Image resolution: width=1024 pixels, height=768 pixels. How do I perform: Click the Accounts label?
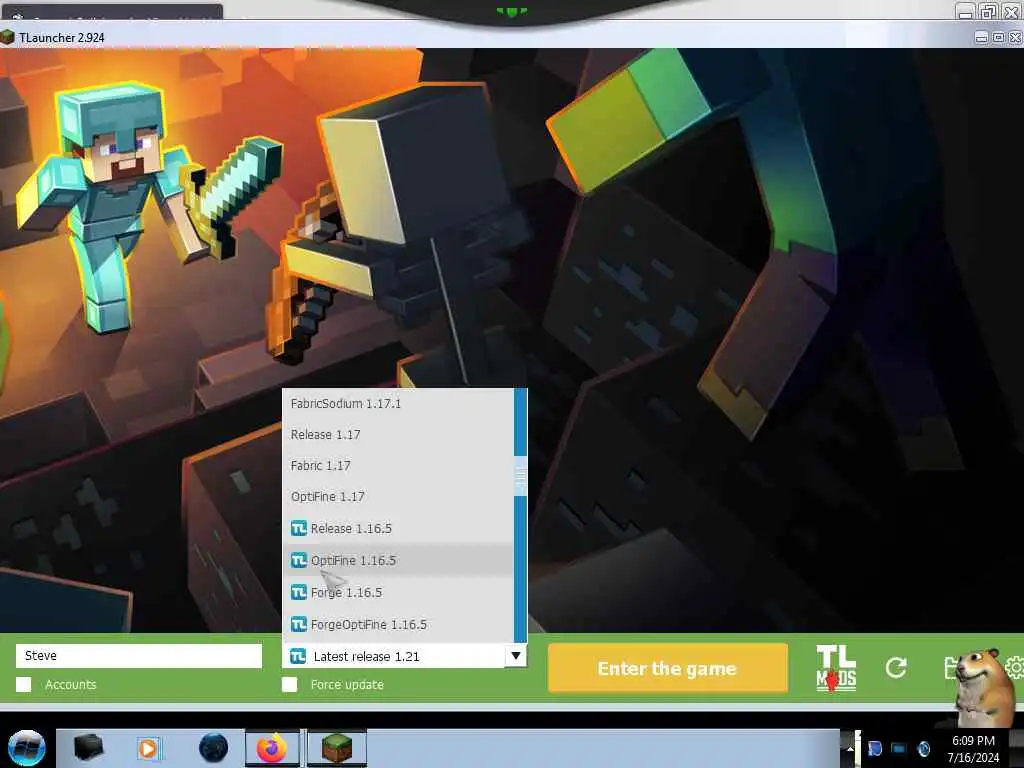click(x=71, y=684)
